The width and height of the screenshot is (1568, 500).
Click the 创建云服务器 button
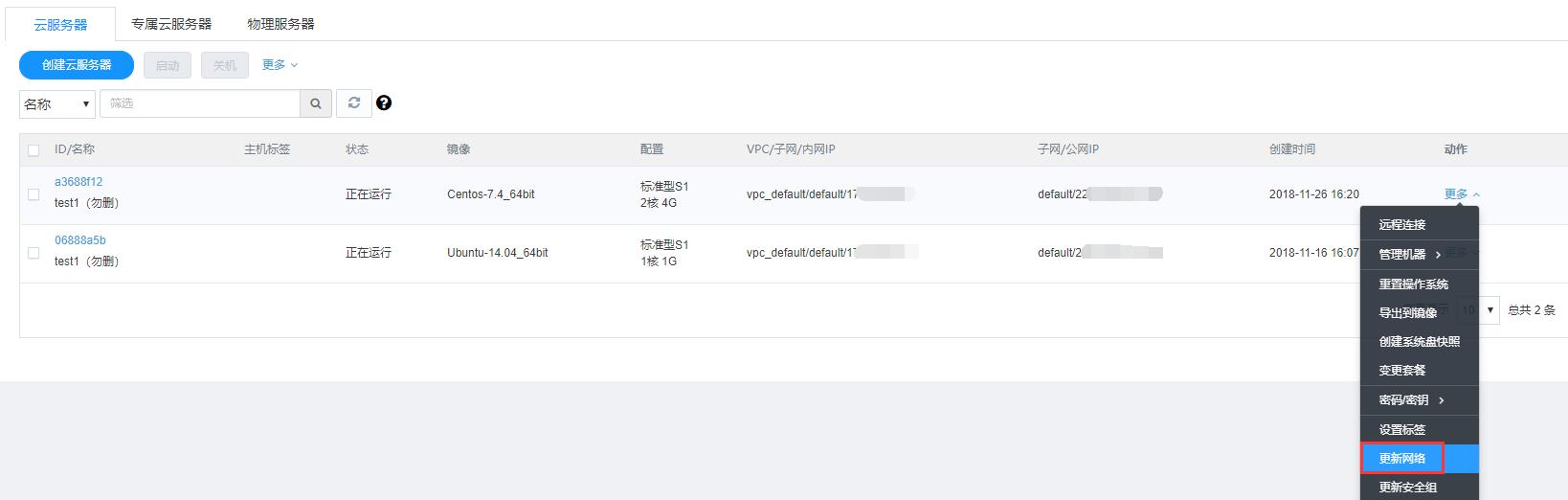tap(77, 65)
